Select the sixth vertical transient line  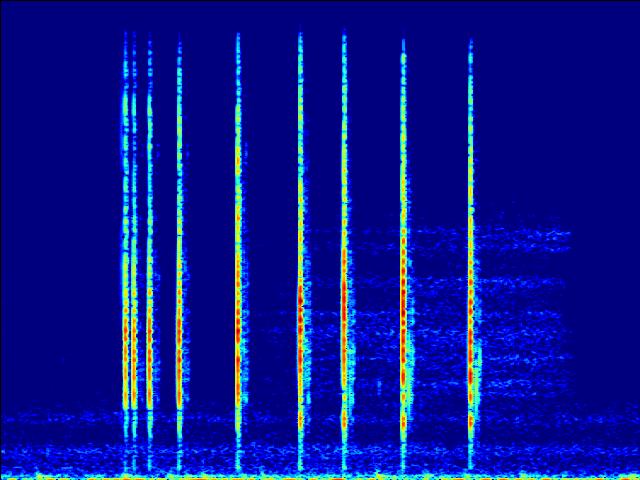click(300, 250)
